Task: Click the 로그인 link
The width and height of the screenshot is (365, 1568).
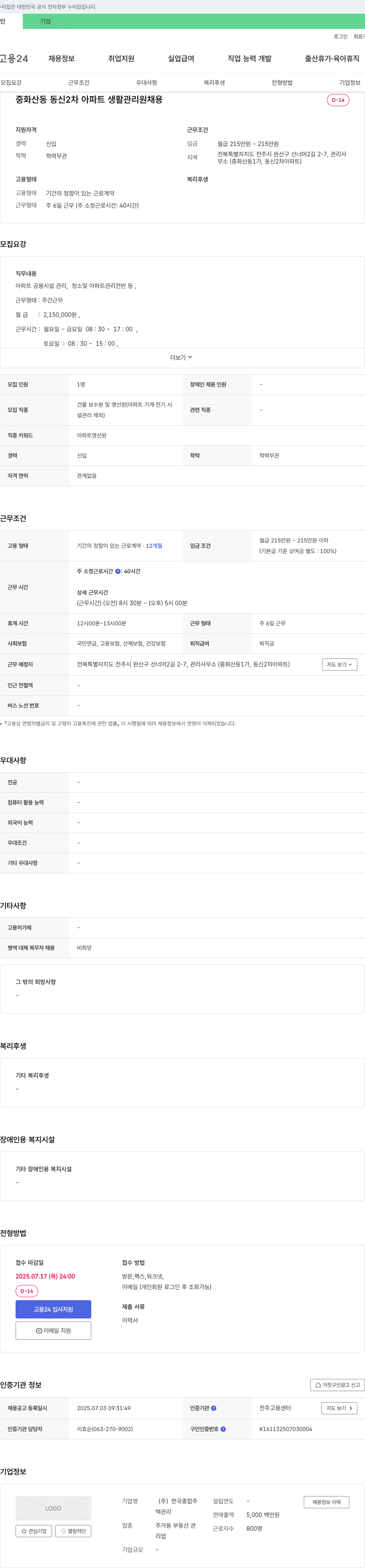Action: [340, 37]
